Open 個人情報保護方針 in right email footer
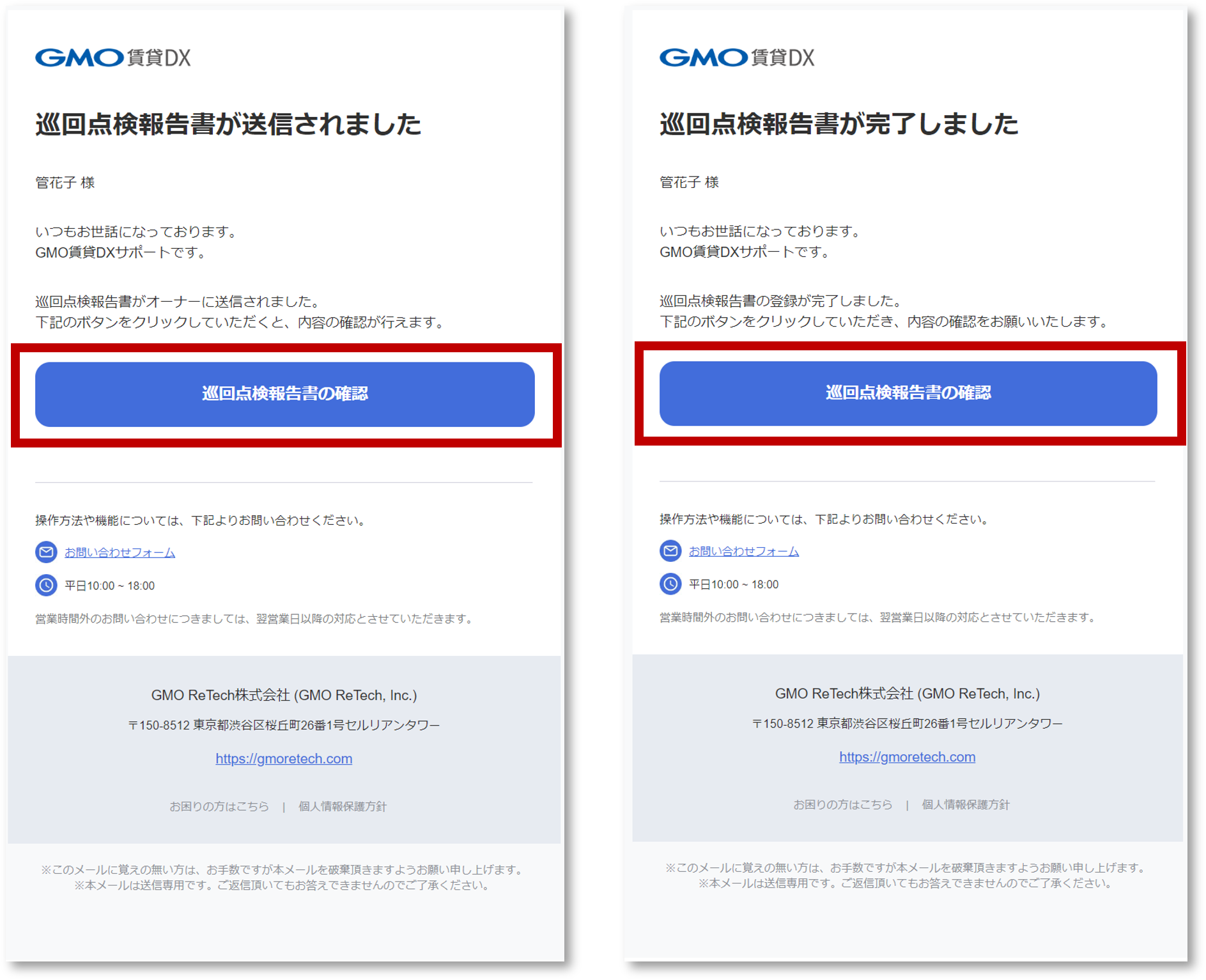This screenshot has height=980, width=1206. pyautogui.click(x=966, y=805)
